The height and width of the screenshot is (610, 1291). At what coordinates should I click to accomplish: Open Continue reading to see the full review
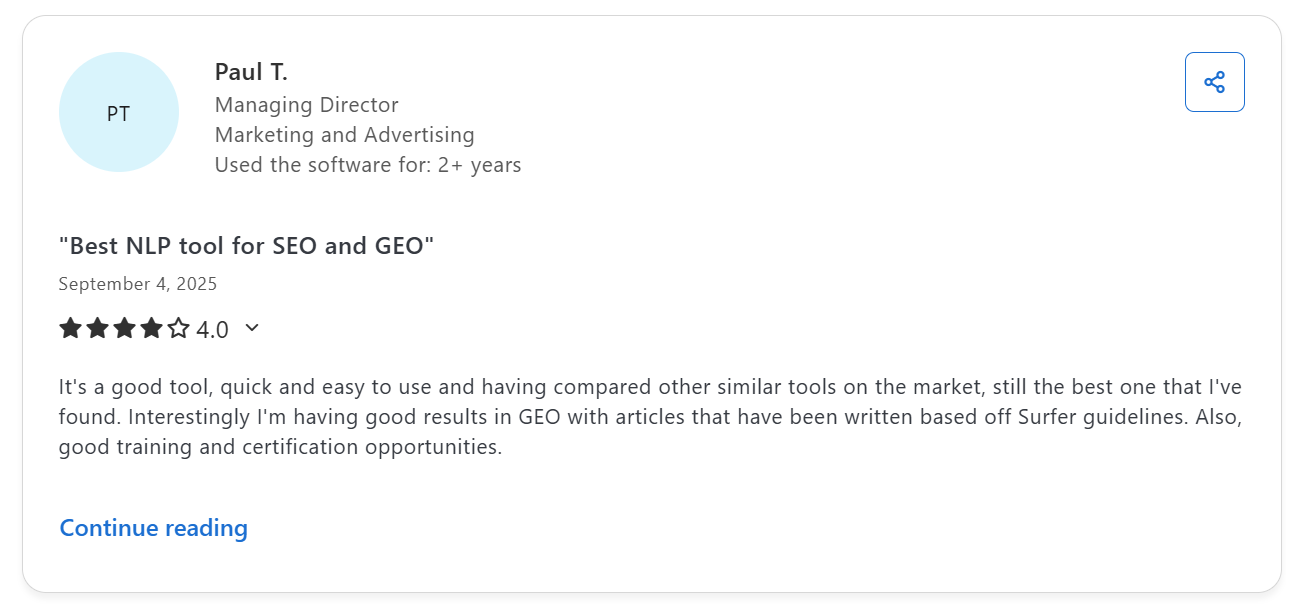click(153, 527)
